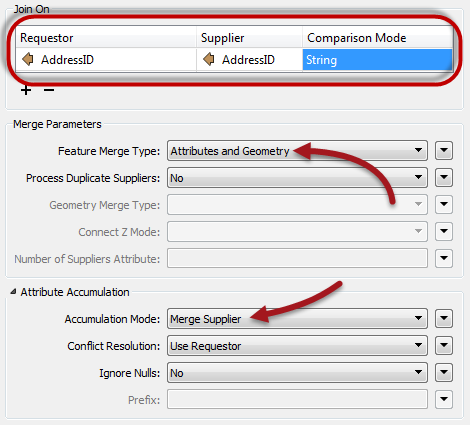
Task: Add a new Join On row with plus icon
Action: point(26,90)
